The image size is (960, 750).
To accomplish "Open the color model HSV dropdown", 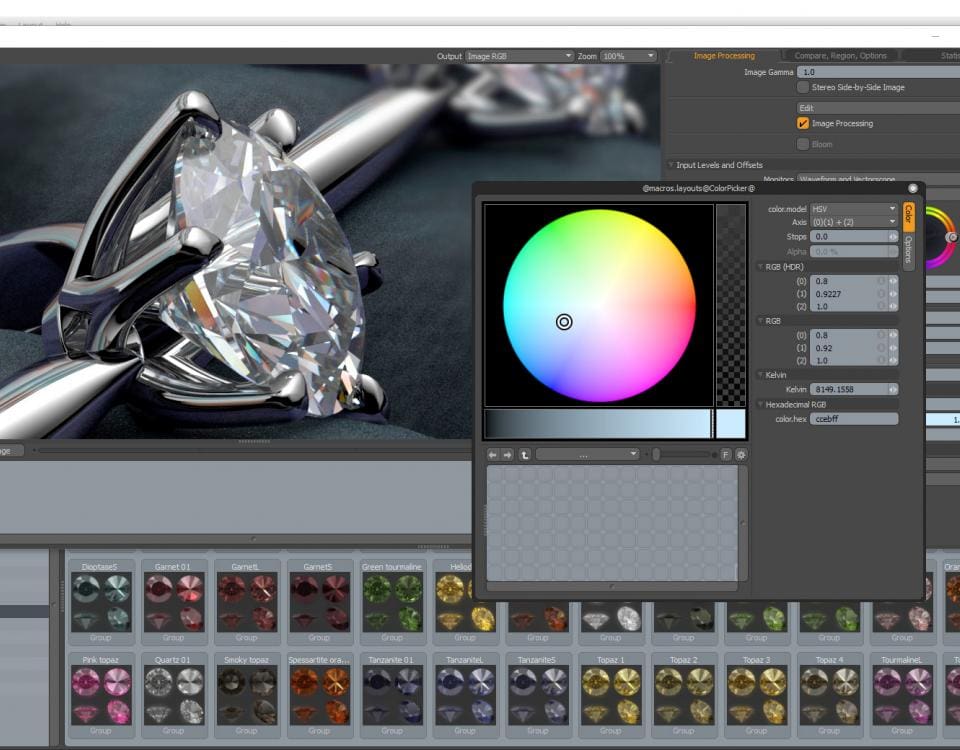I will click(x=853, y=209).
